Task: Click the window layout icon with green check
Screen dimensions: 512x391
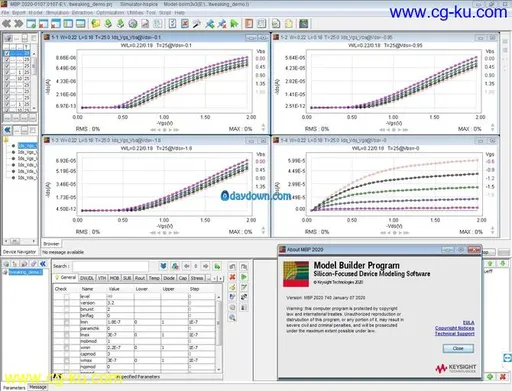Action: tap(31, 23)
